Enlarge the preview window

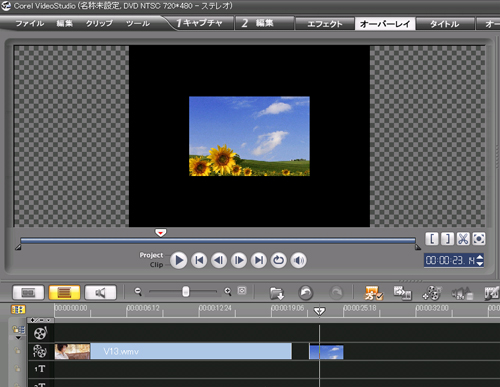pos(479,239)
